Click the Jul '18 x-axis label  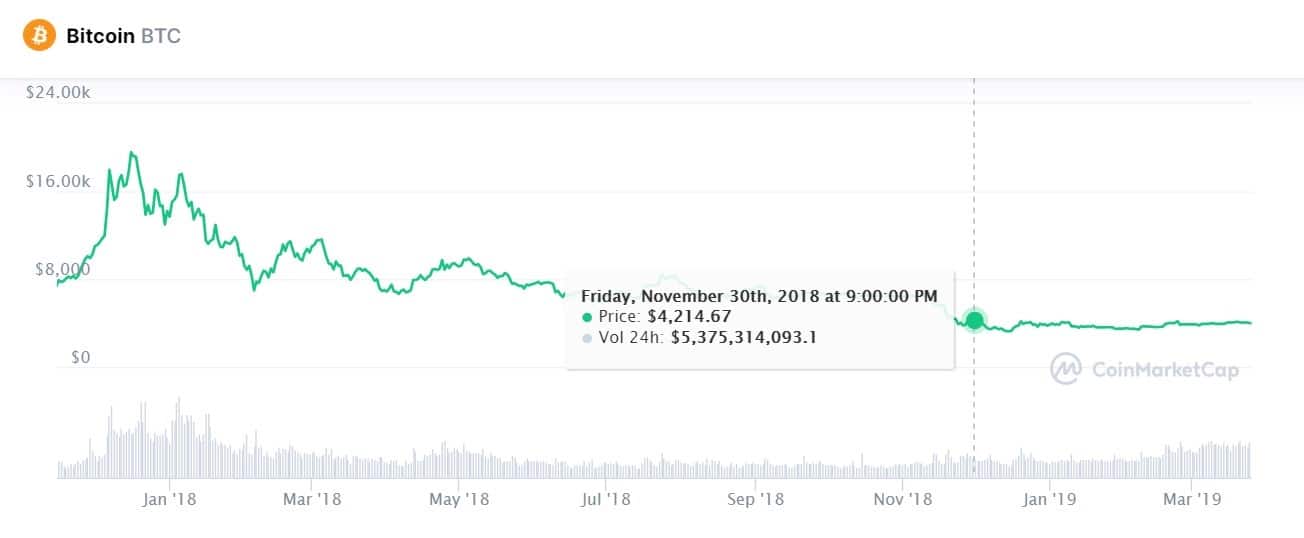click(605, 498)
